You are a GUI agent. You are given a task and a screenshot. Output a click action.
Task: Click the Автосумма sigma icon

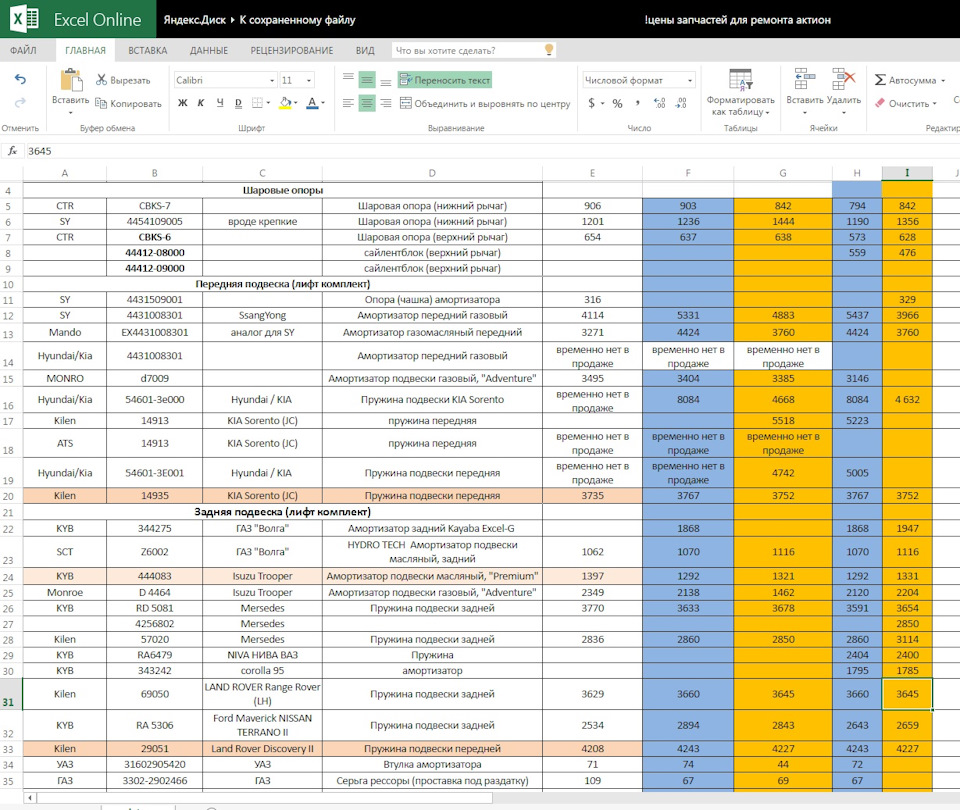tap(880, 80)
